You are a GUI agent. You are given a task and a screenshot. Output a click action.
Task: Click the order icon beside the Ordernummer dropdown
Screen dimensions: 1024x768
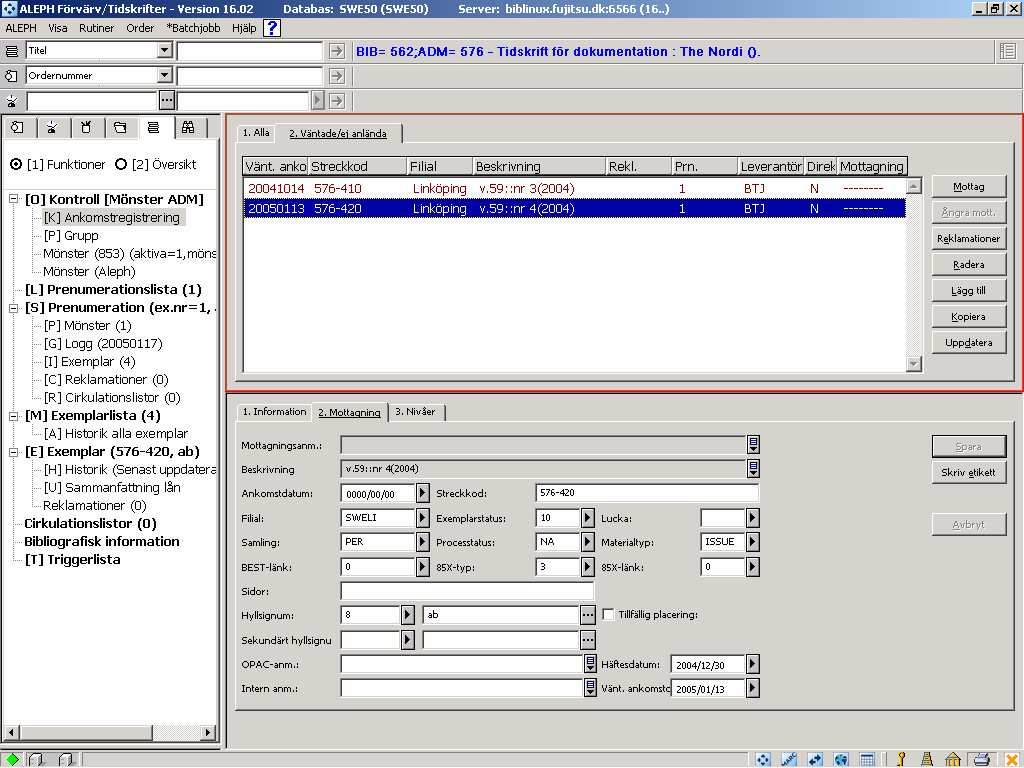tap(12, 76)
